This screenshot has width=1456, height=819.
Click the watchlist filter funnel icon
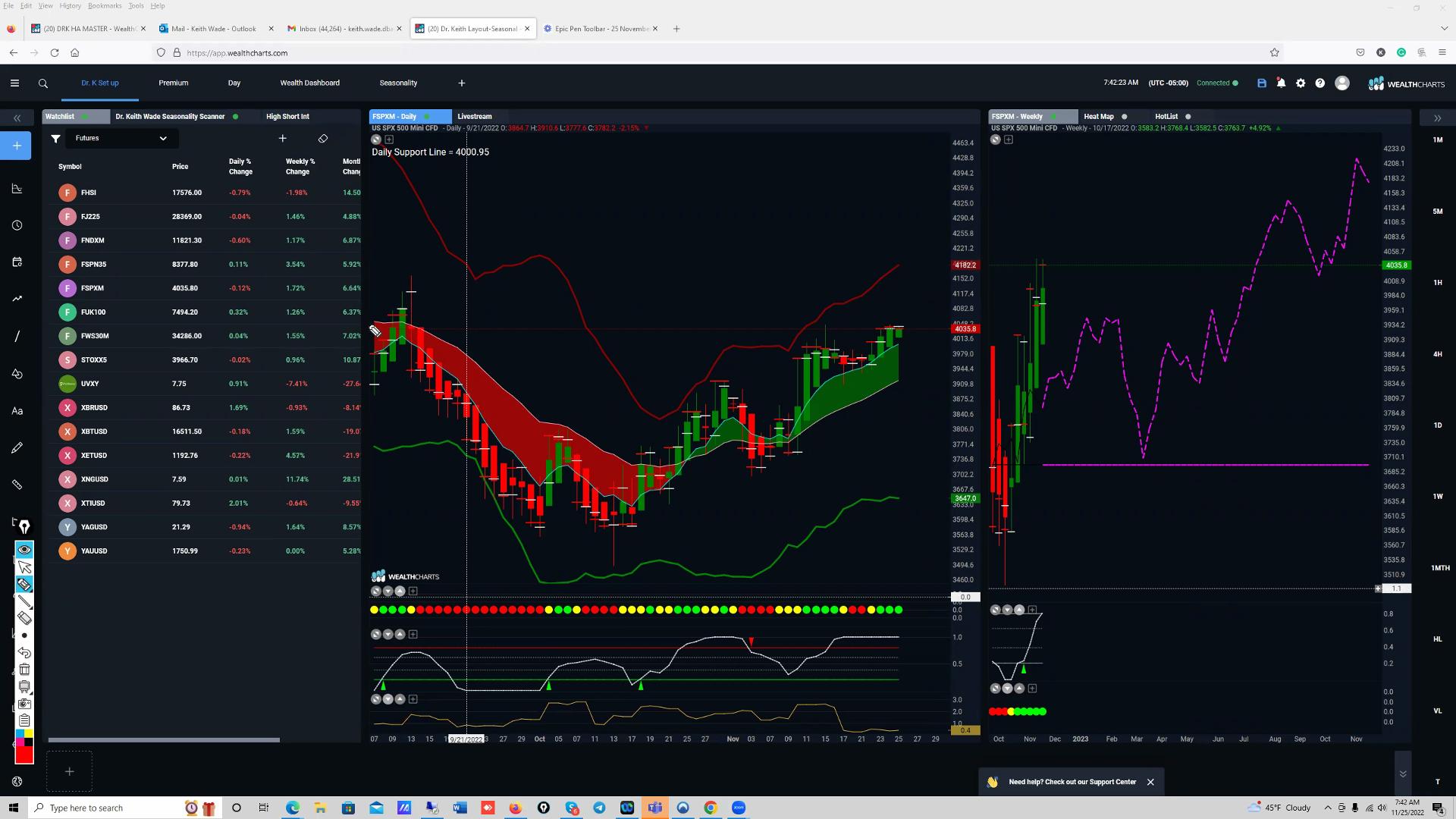pos(55,139)
